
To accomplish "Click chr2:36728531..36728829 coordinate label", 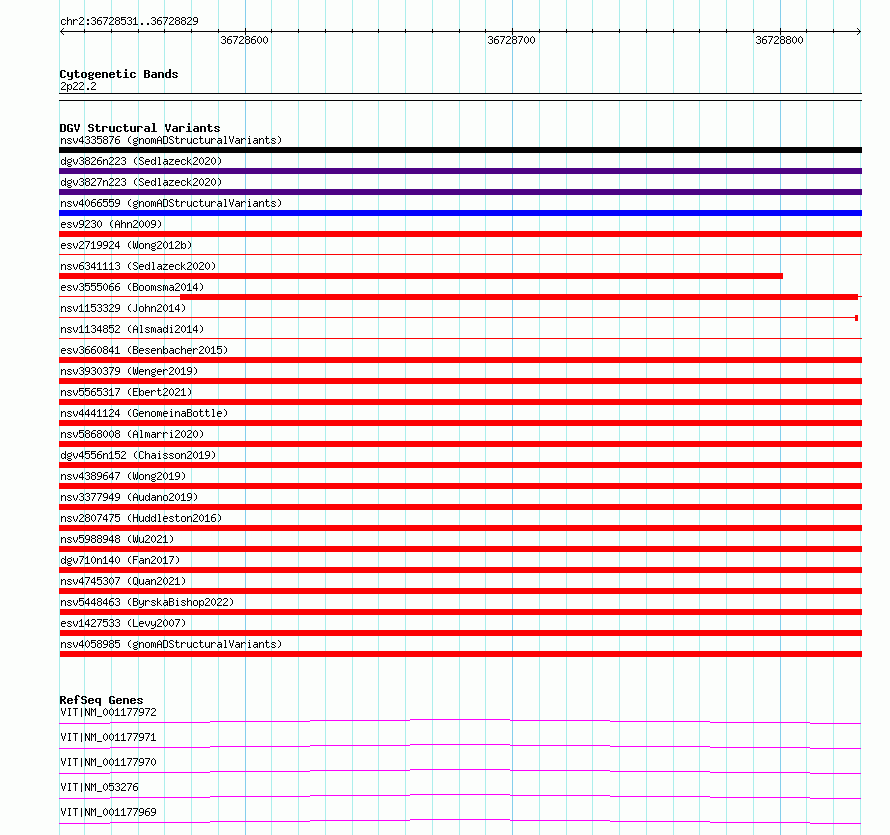I will (129, 21).
